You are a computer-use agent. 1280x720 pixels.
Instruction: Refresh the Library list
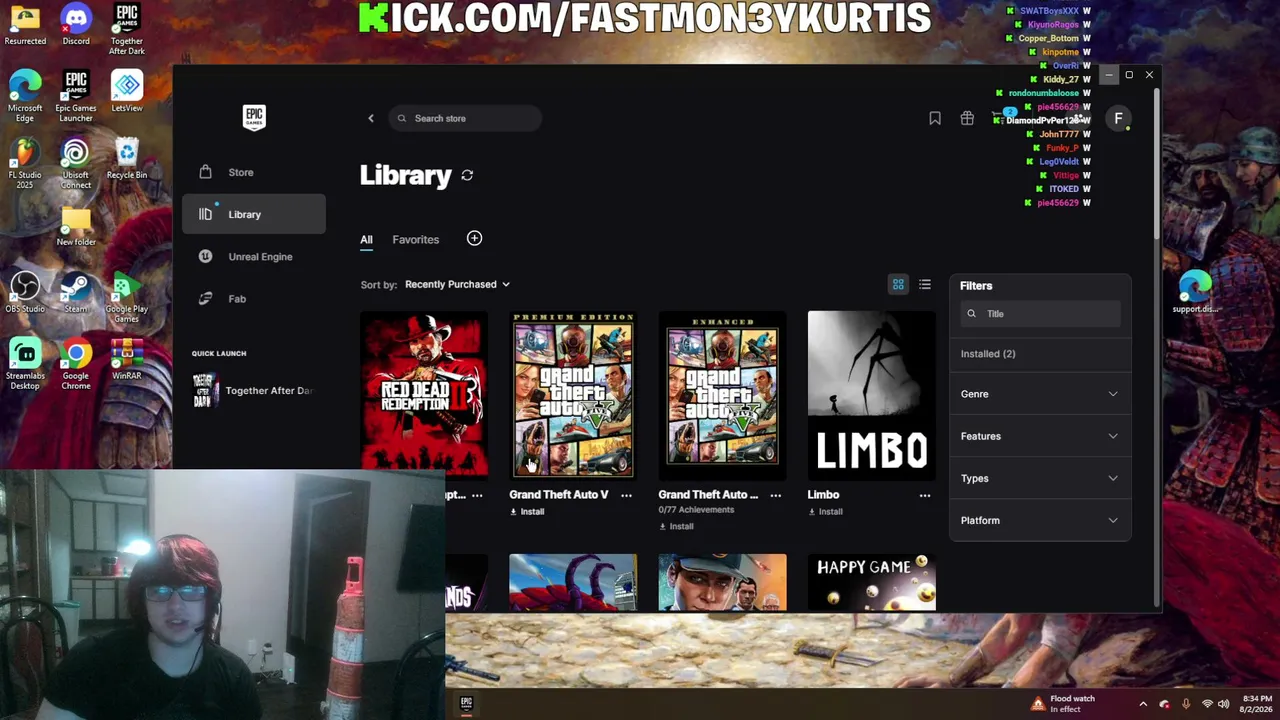467,176
